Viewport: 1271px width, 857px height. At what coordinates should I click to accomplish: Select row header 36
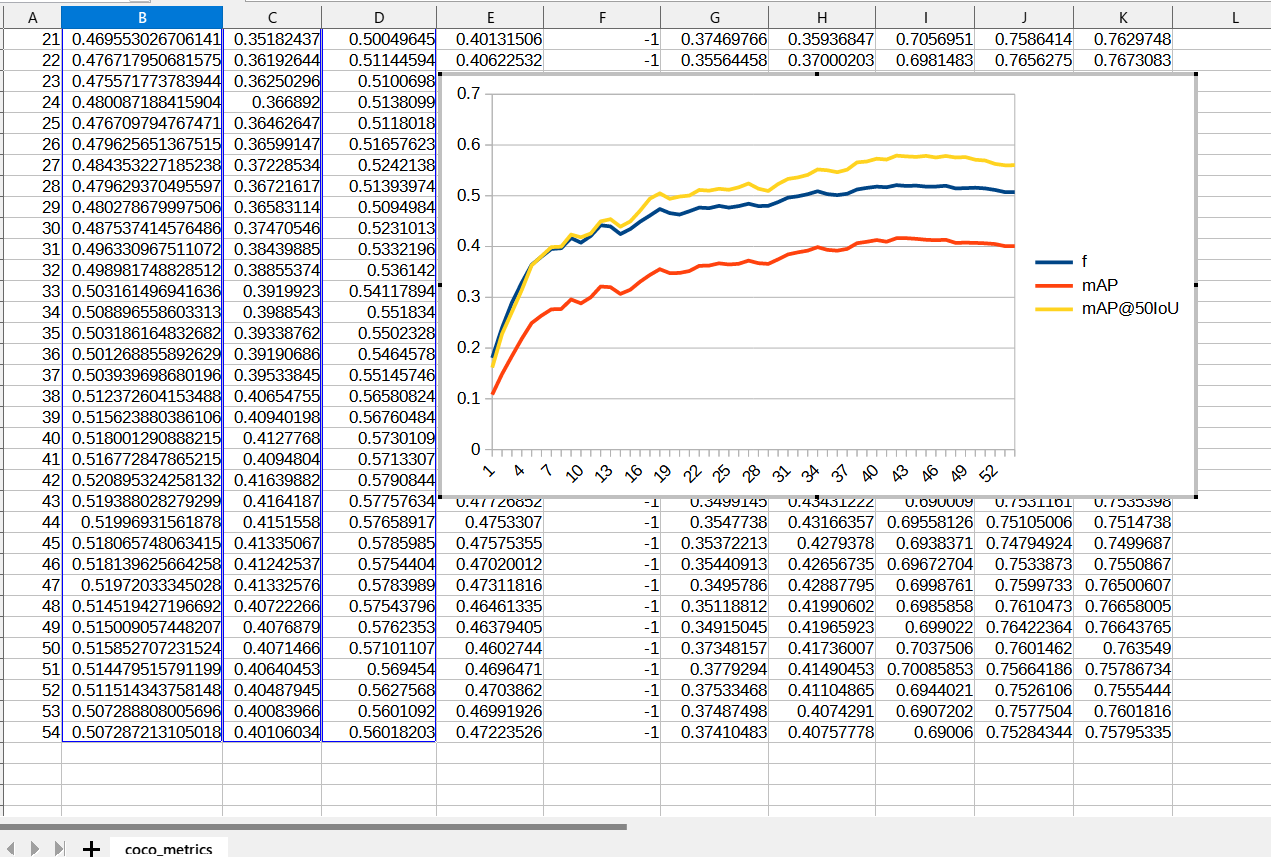(x=31, y=354)
